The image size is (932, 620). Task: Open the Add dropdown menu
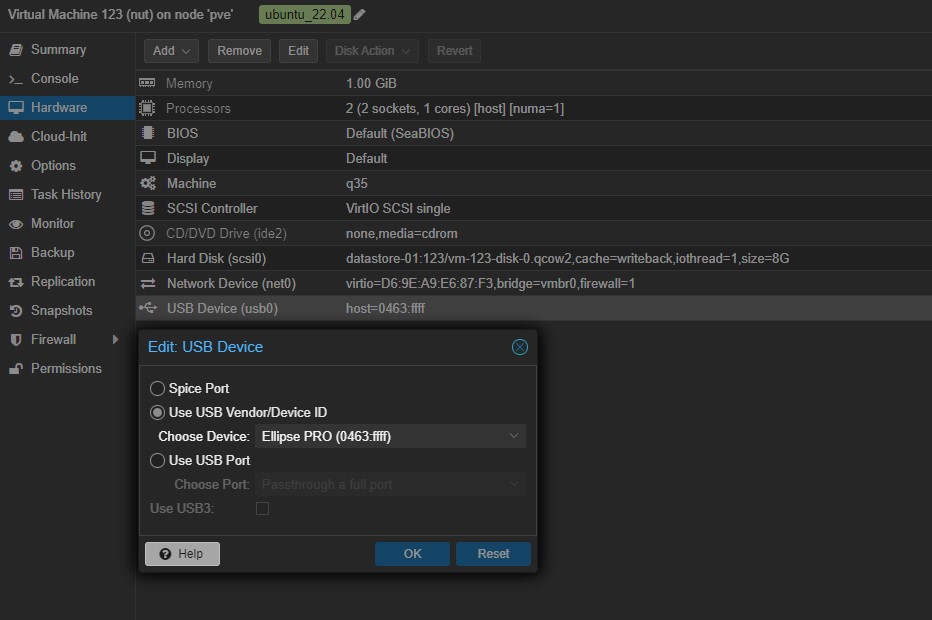(172, 51)
